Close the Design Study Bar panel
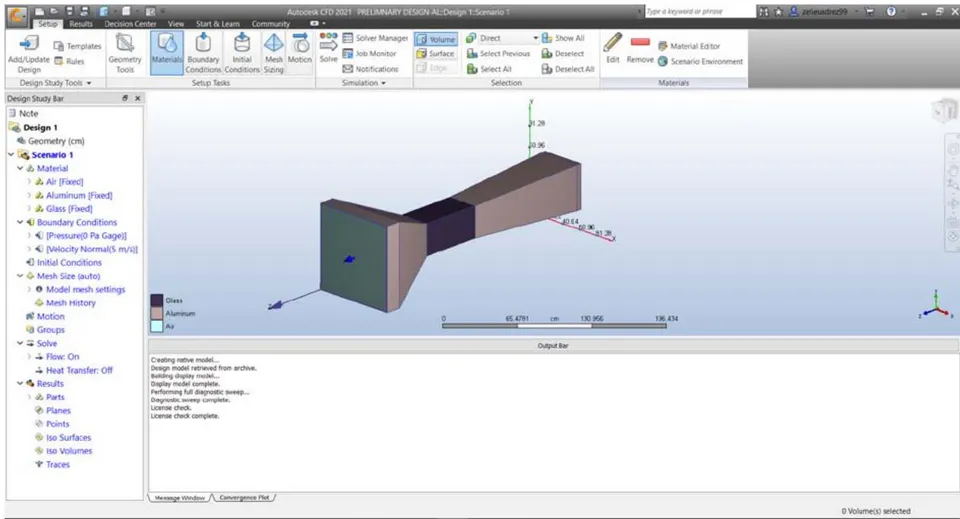This screenshot has width=960, height=519. [138, 98]
